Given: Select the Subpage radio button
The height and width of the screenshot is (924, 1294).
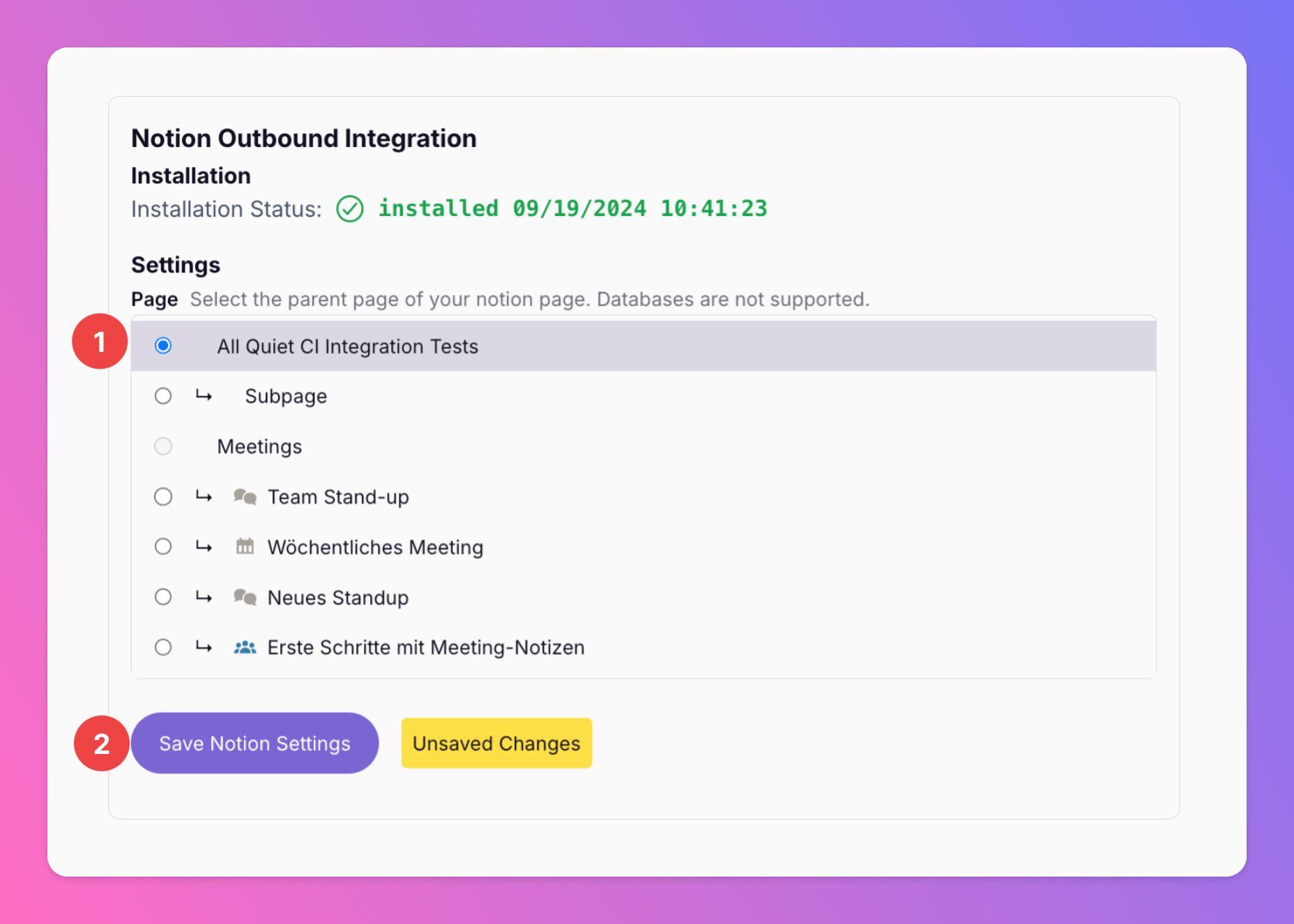Looking at the screenshot, I should [x=163, y=396].
